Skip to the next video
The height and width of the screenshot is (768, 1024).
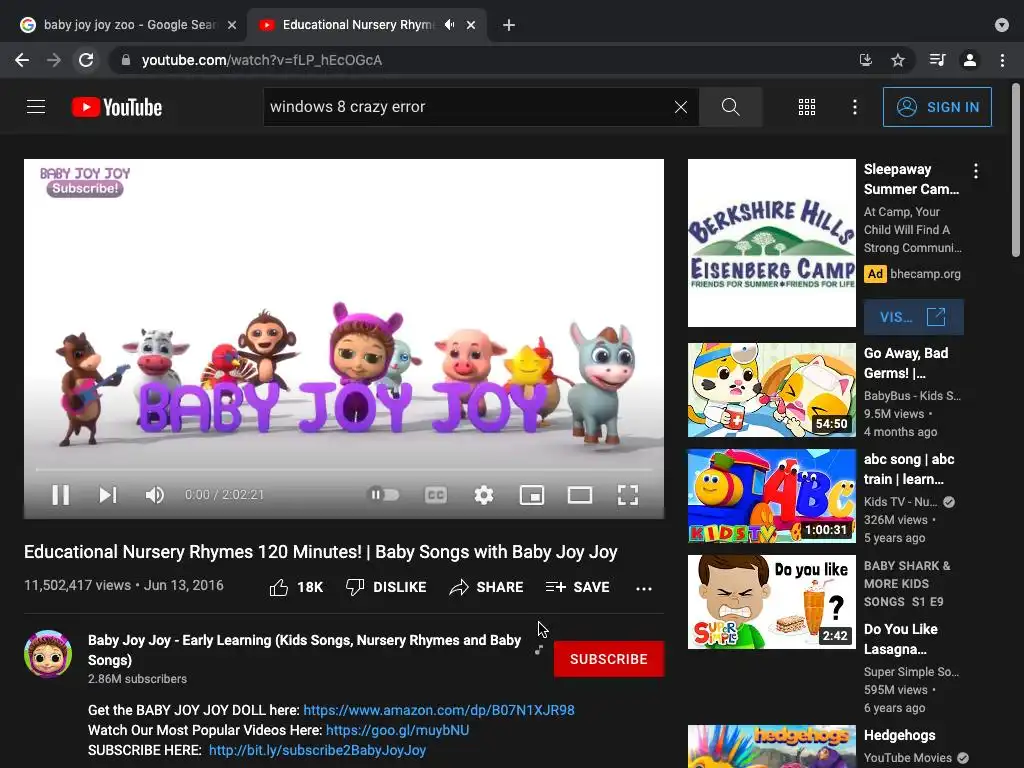pyautogui.click(x=108, y=494)
